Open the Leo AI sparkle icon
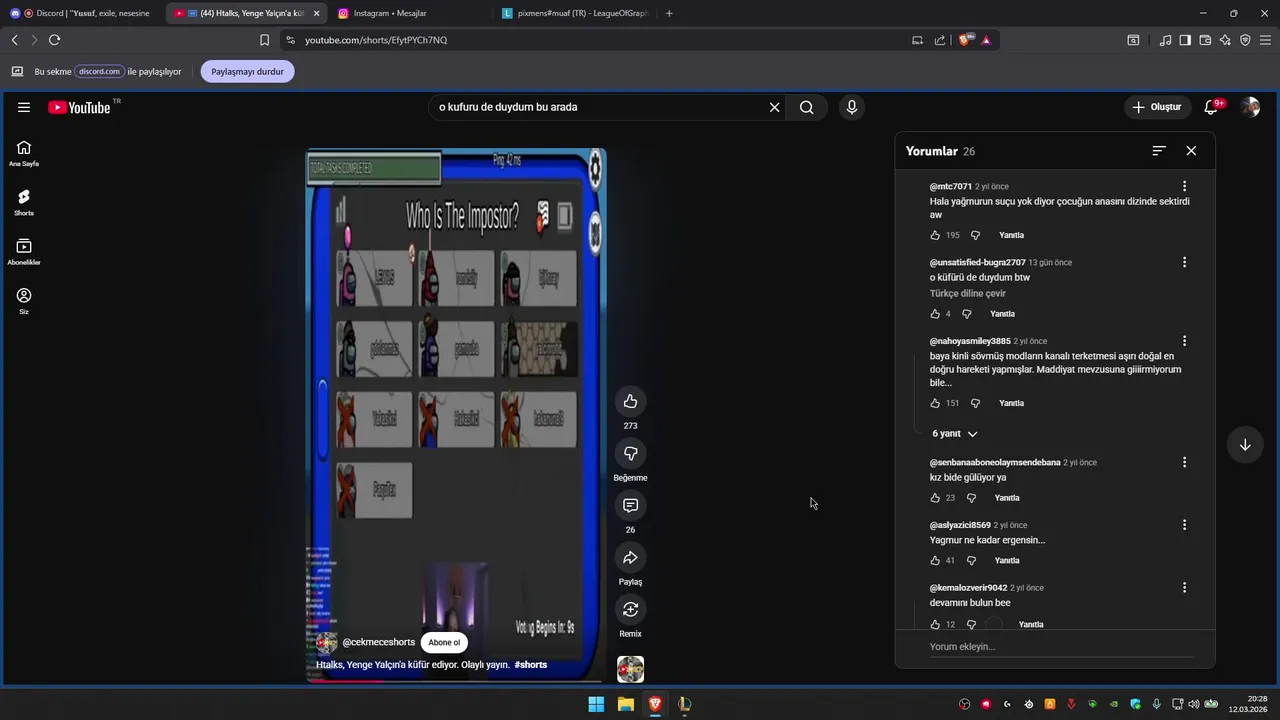 pyautogui.click(x=1225, y=40)
